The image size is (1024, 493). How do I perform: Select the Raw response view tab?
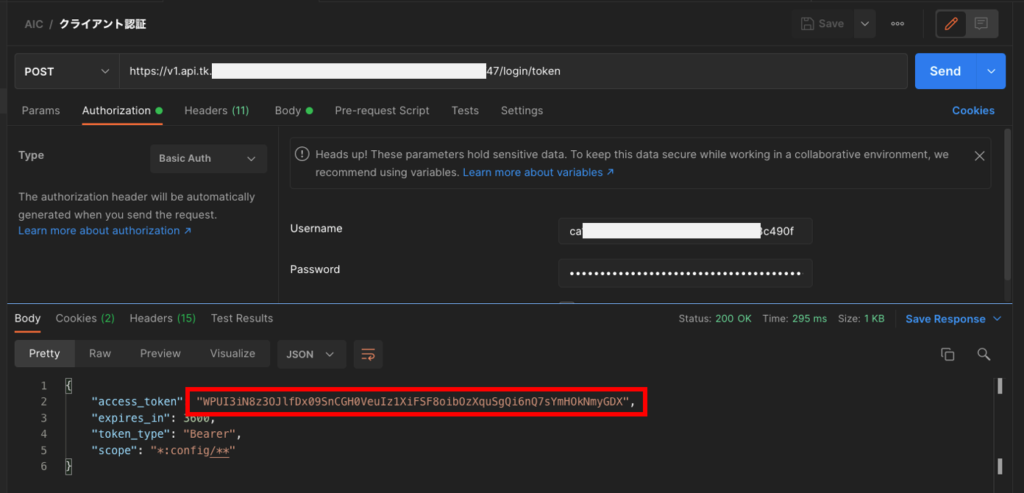click(100, 354)
